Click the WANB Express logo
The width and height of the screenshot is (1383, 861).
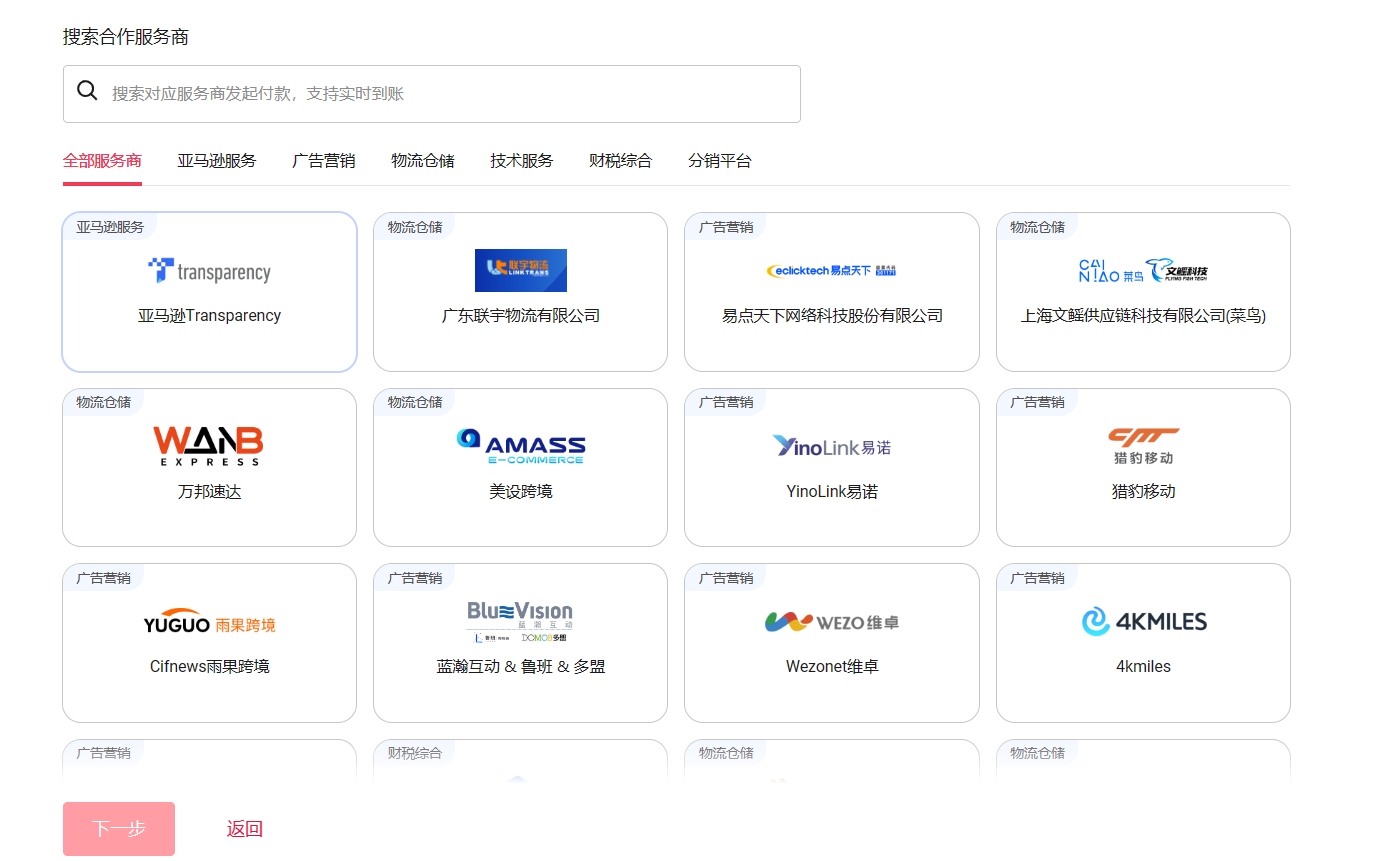point(209,444)
